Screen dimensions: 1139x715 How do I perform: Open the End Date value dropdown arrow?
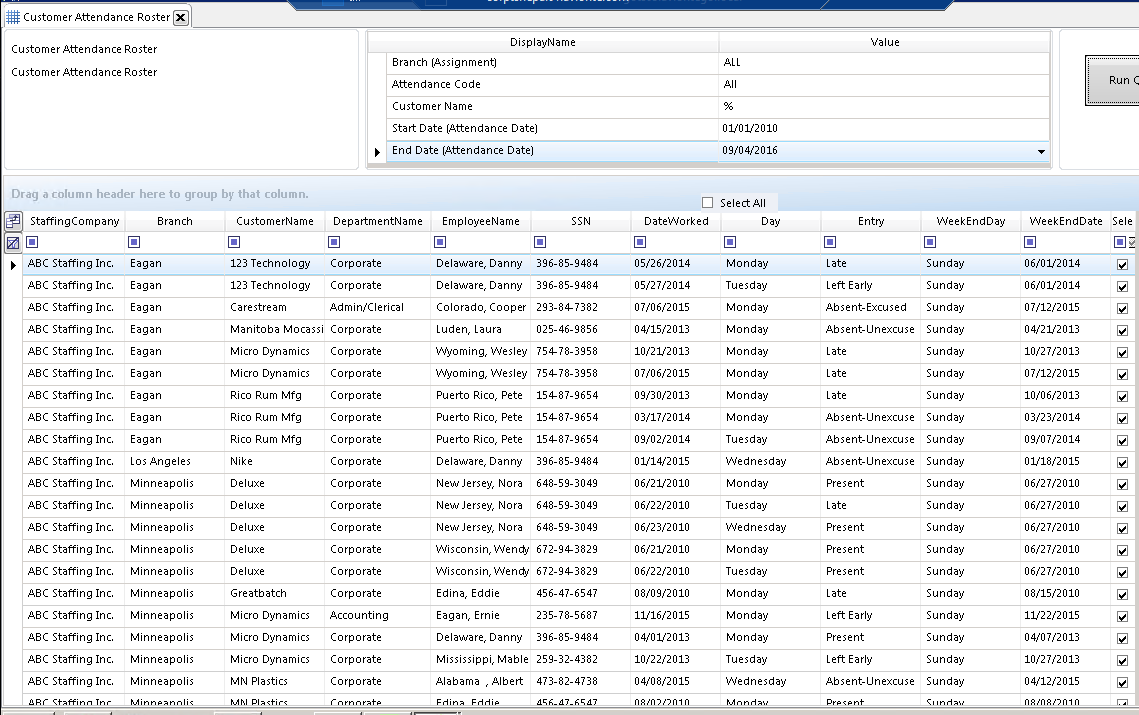(1041, 151)
